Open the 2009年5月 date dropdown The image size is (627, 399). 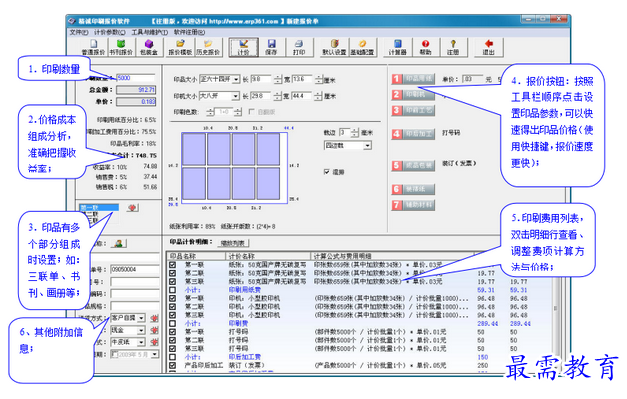[x=154, y=354]
